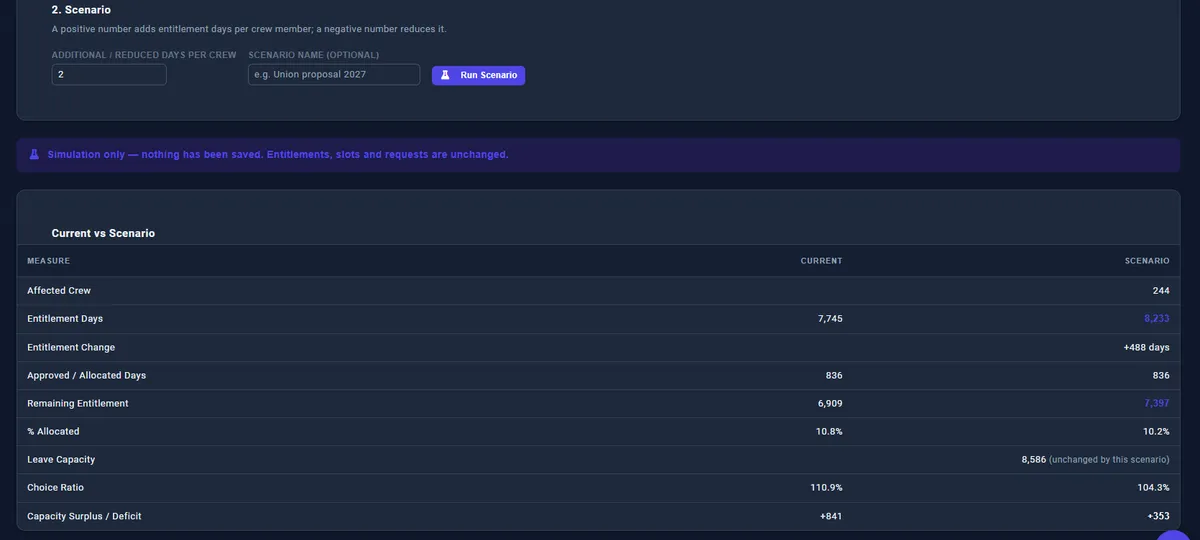Click current Approved / Allocated Days 836

(x=834, y=375)
